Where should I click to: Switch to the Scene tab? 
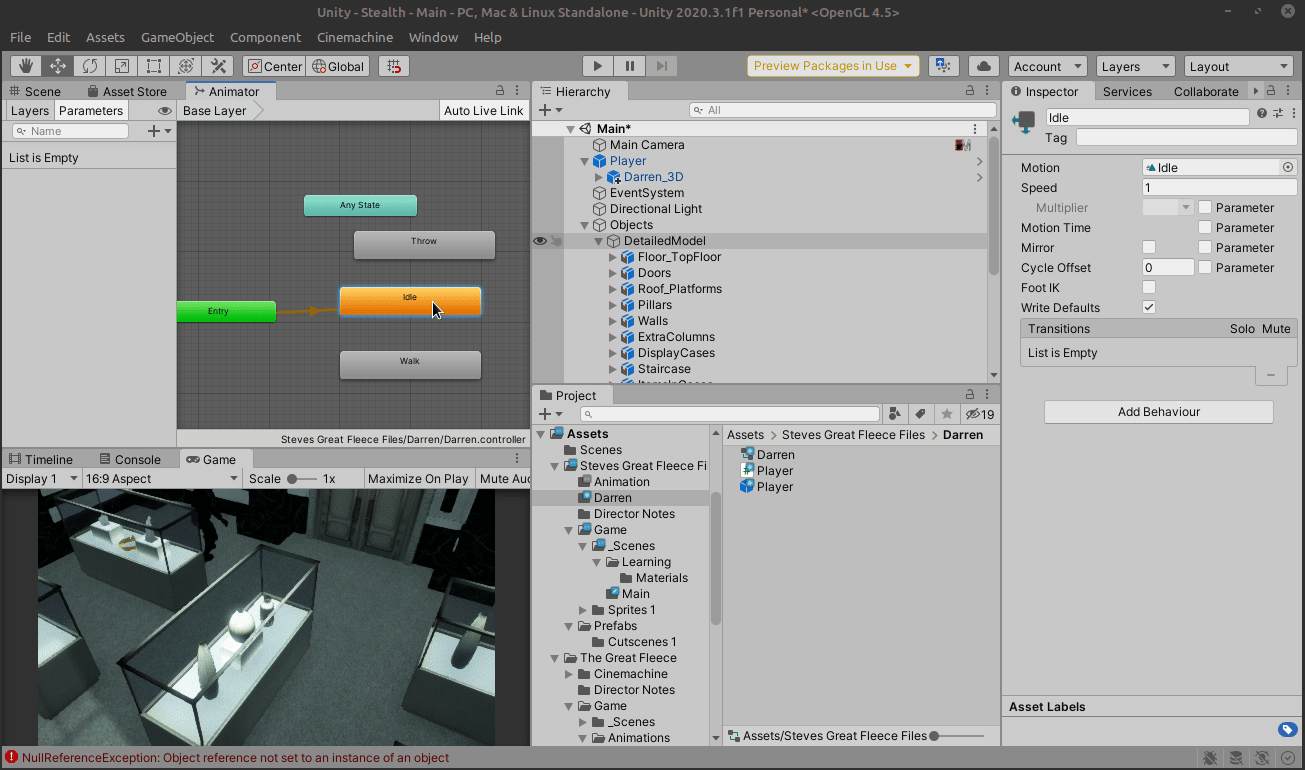pyautogui.click(x=34, y=91)
